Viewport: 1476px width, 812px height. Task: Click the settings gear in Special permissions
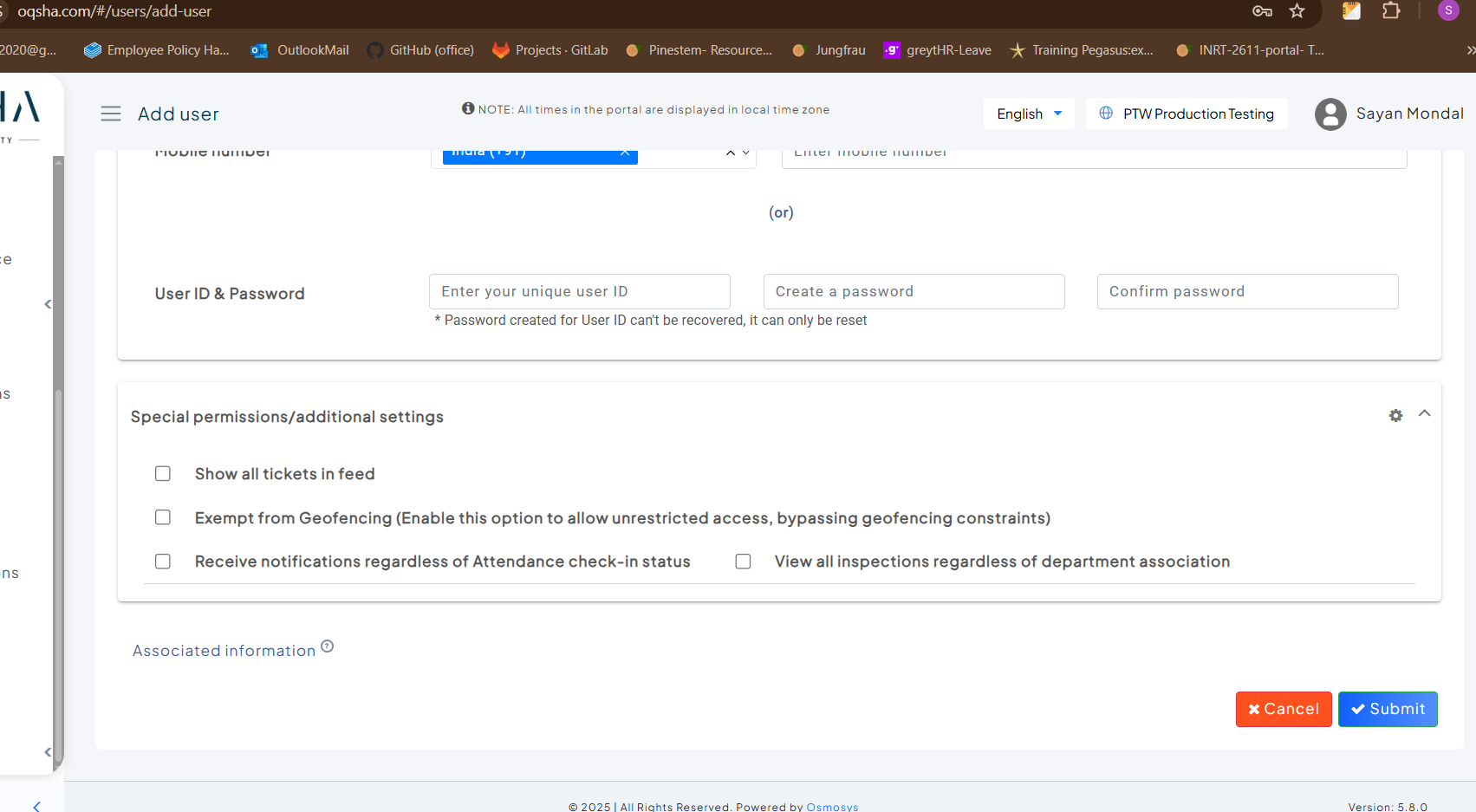1395,416
